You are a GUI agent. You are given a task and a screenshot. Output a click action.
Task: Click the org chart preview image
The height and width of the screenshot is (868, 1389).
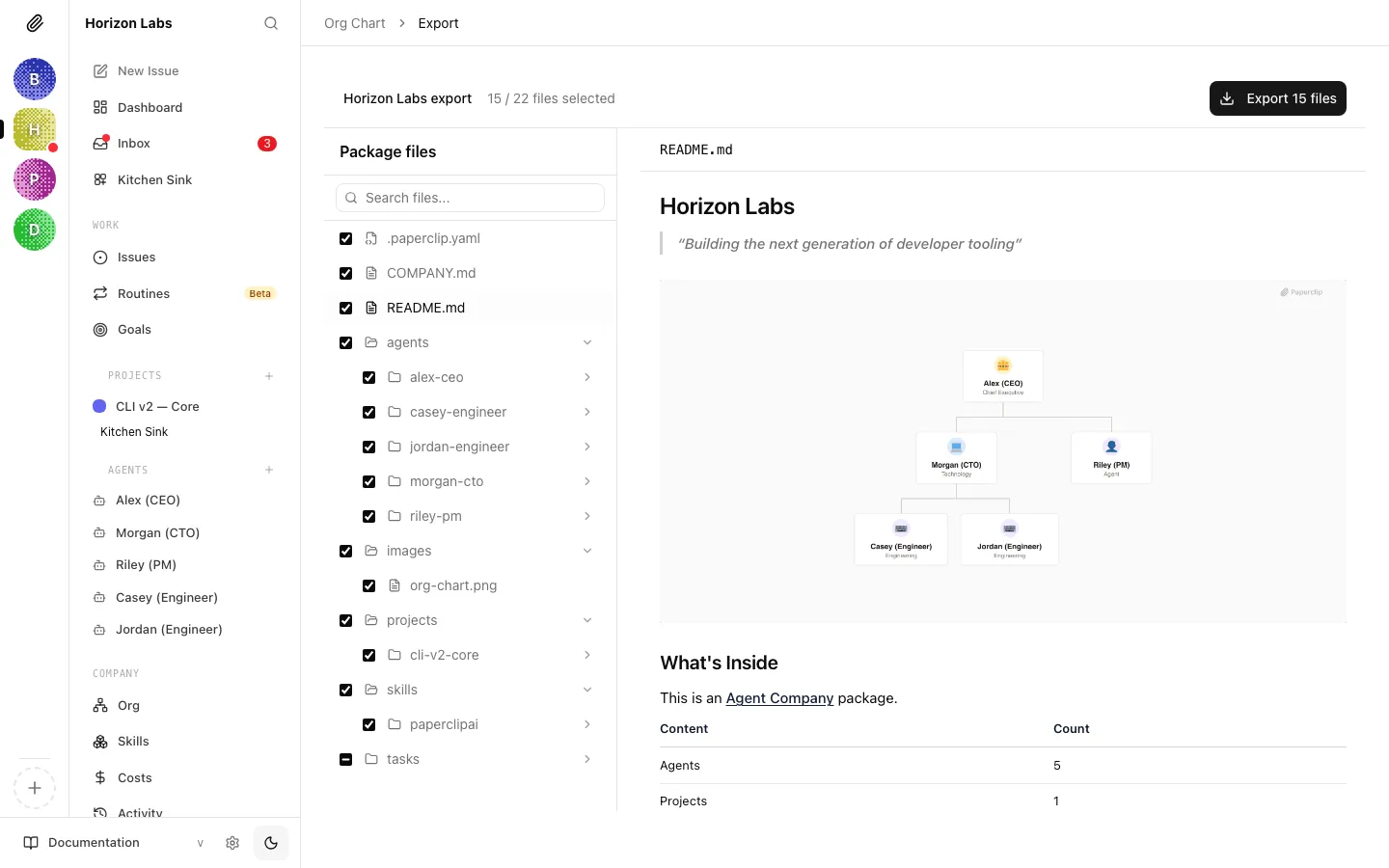(x=1003, y=451)
